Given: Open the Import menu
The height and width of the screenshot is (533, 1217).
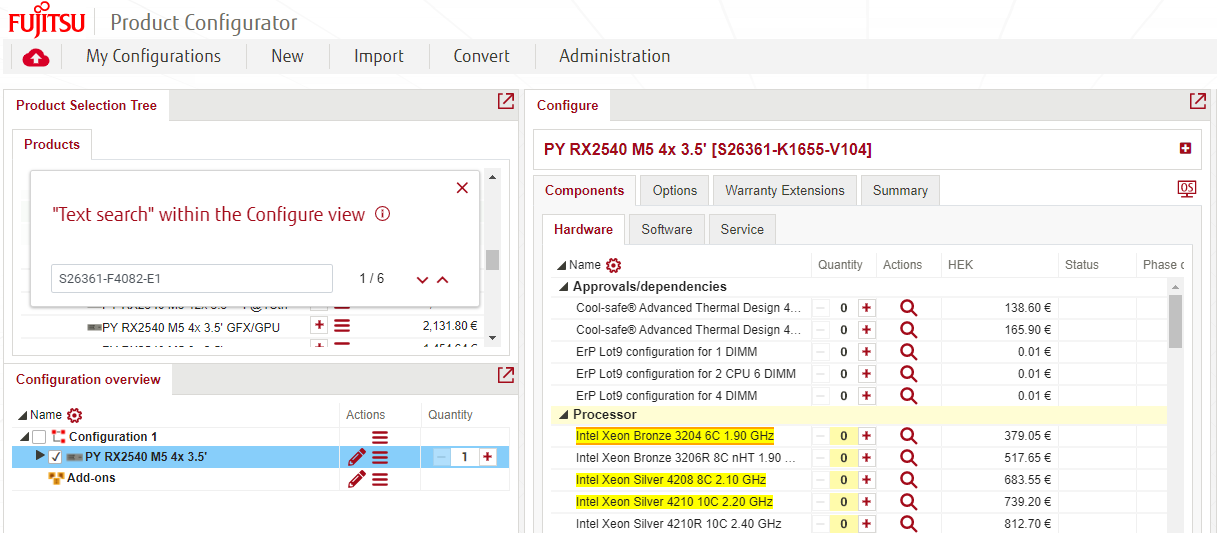Looking at the screenshot, I should pos(379,56).
